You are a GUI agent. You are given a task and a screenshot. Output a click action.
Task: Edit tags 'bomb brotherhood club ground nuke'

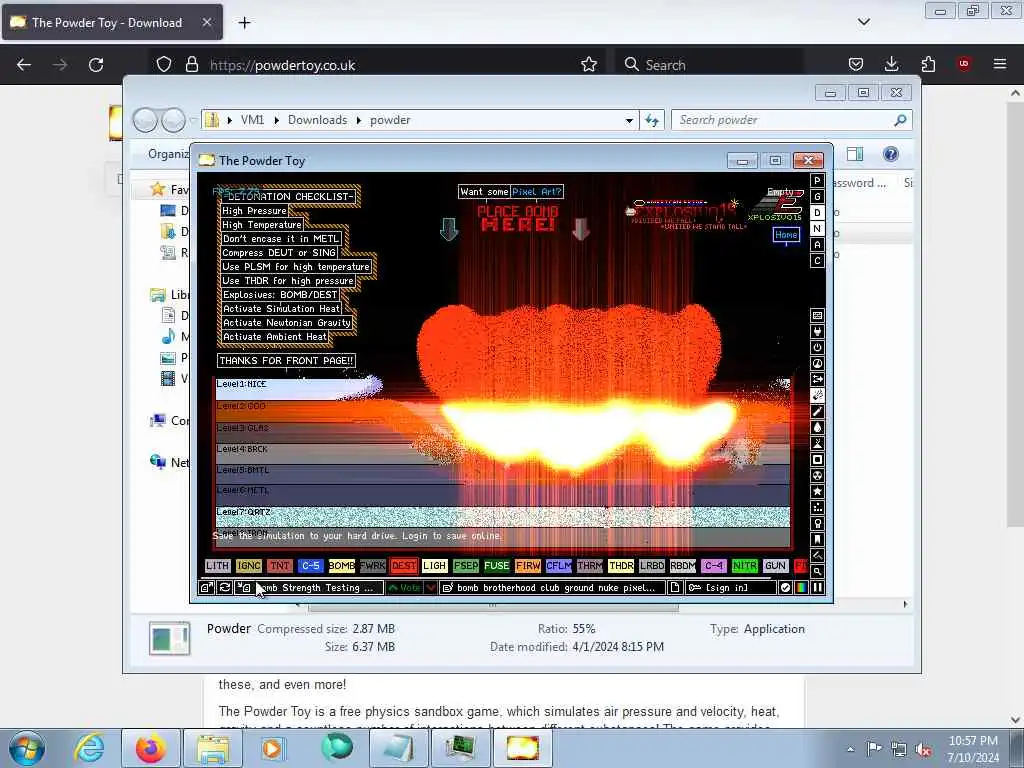click(552, 588)
